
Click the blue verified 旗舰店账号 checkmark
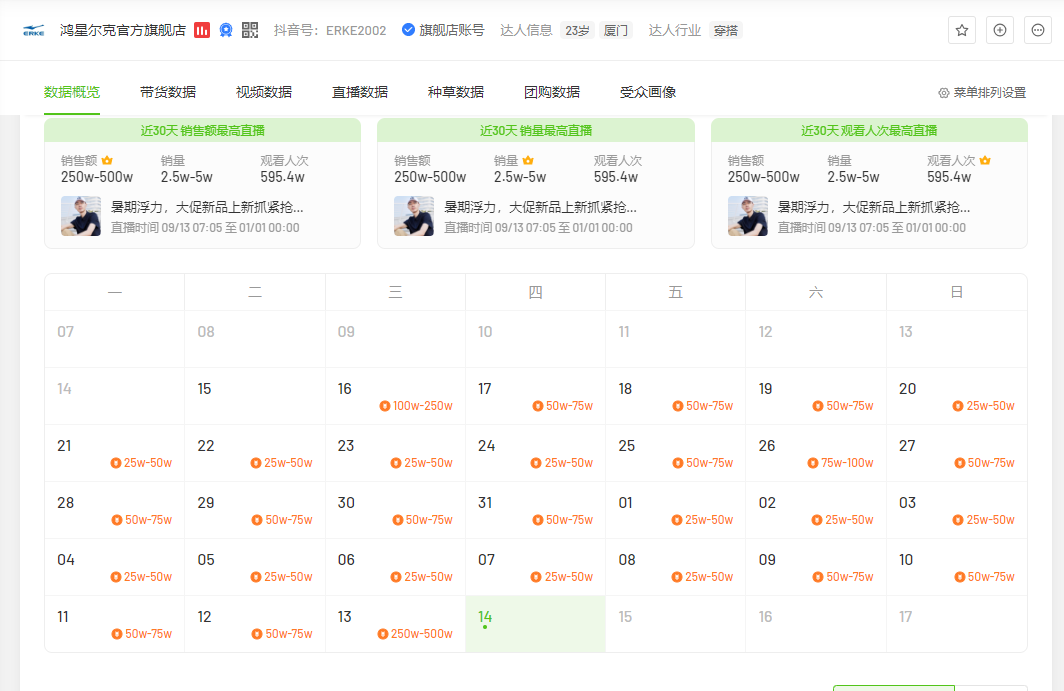408,30
